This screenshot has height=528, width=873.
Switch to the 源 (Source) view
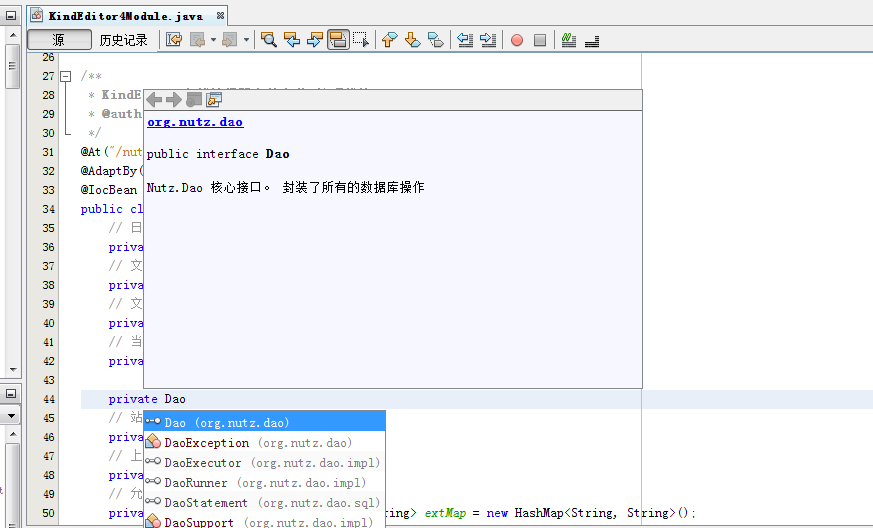[x=60, y=40]
